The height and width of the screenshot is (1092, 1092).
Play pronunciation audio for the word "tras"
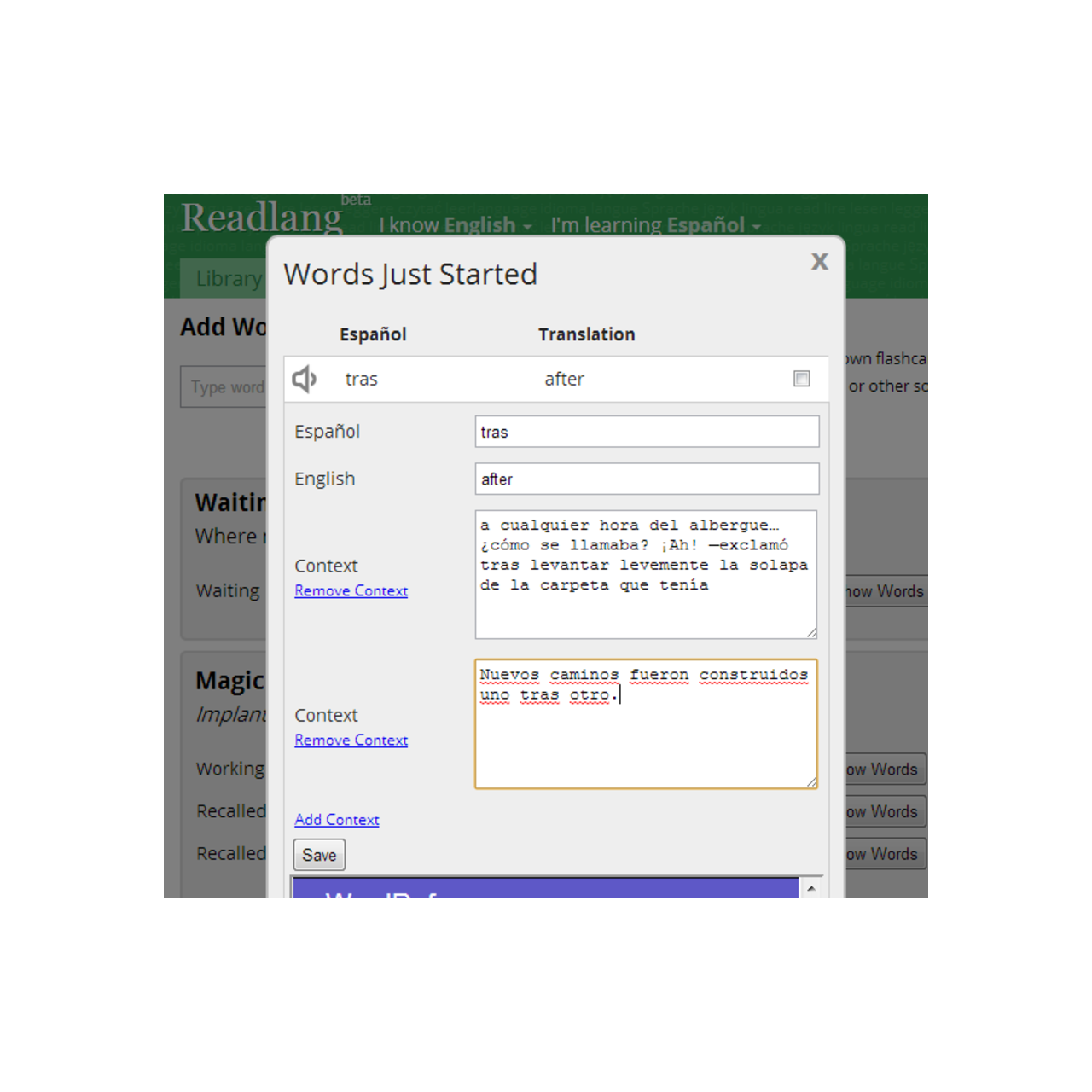[305, 379]
